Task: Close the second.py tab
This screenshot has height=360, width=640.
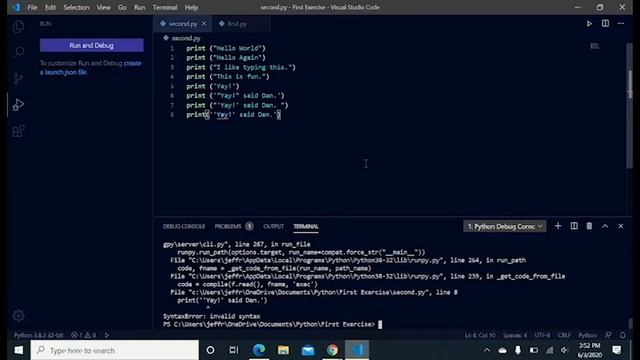Action: (x=204, y=24)
